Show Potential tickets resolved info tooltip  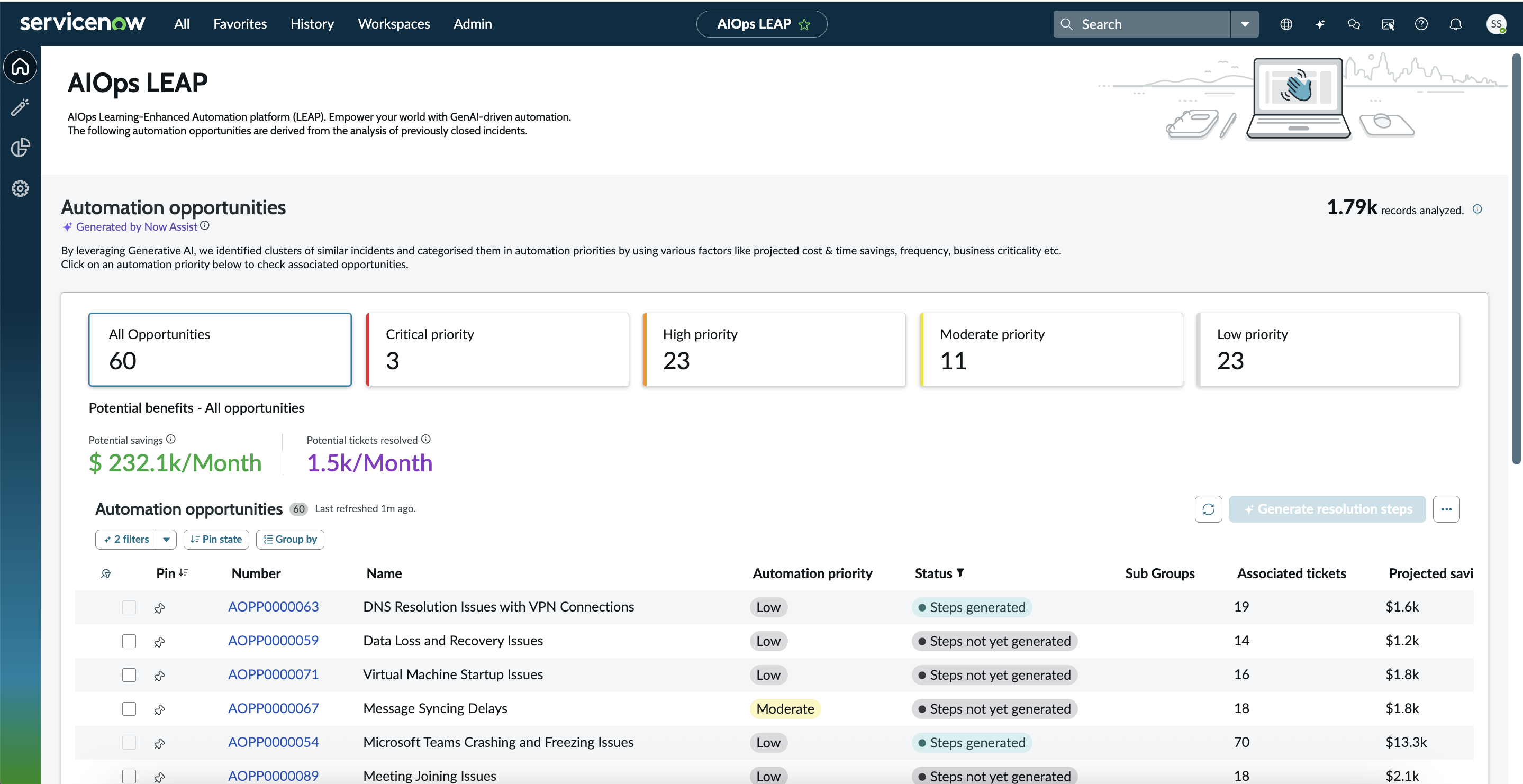click(x=425, y=439)
